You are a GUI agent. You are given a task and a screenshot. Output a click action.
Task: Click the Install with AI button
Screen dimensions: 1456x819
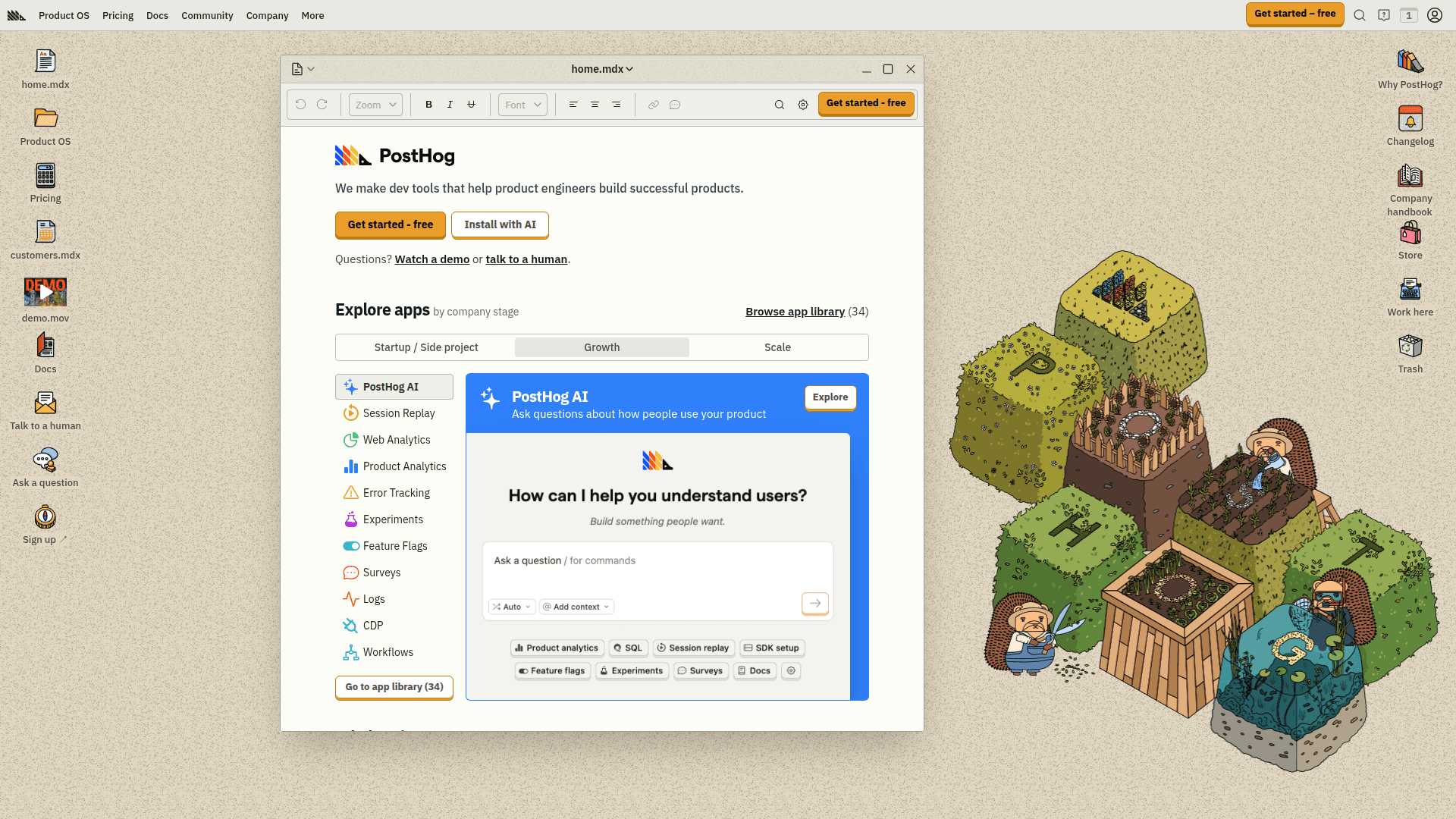tap(500, 224)
